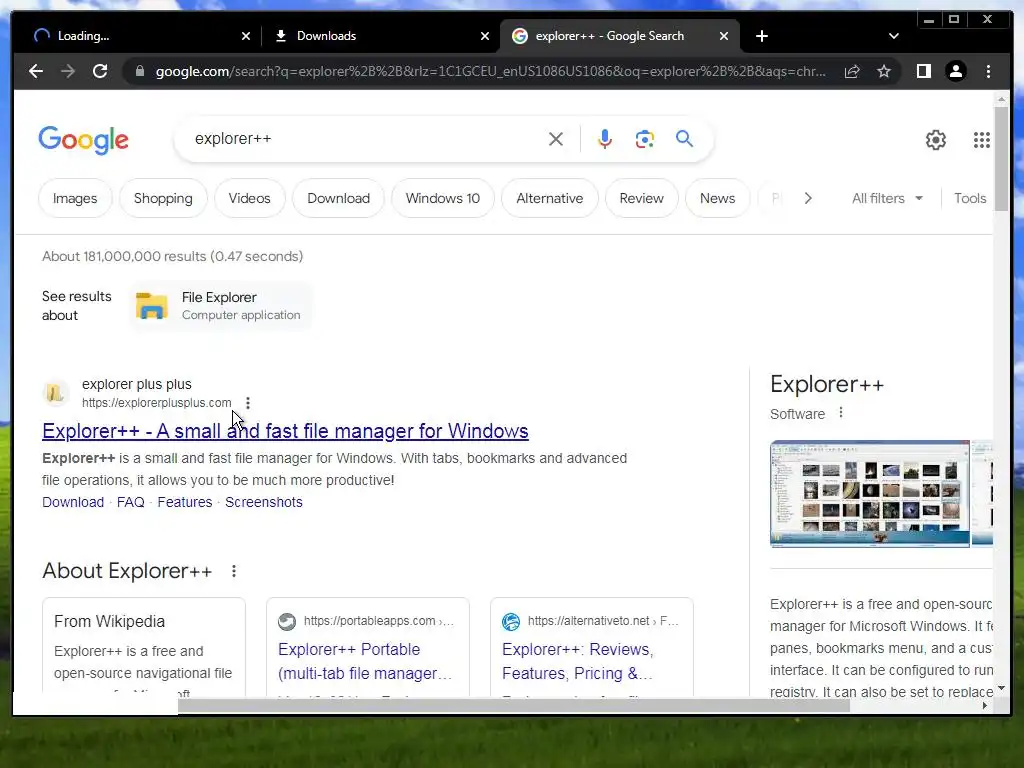Expand the All filters dropdown
1024x768 pixels.
(888, 198)
